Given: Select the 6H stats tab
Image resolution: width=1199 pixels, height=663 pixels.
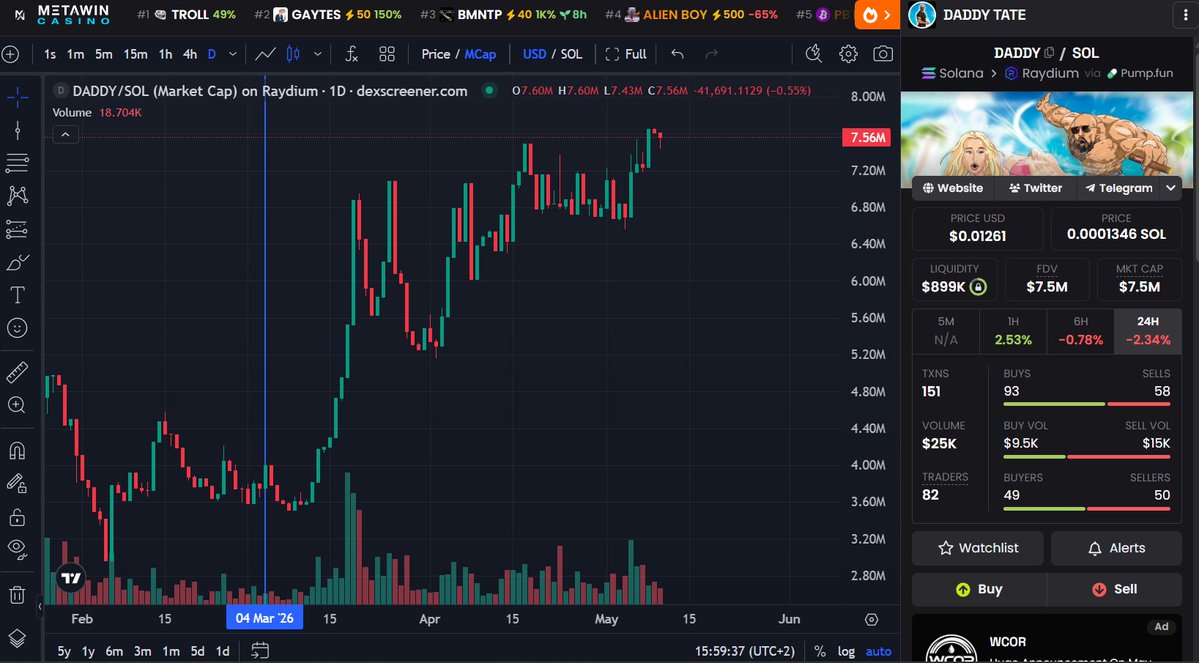Looking at the screenshot, I should tap(1080, 331).
